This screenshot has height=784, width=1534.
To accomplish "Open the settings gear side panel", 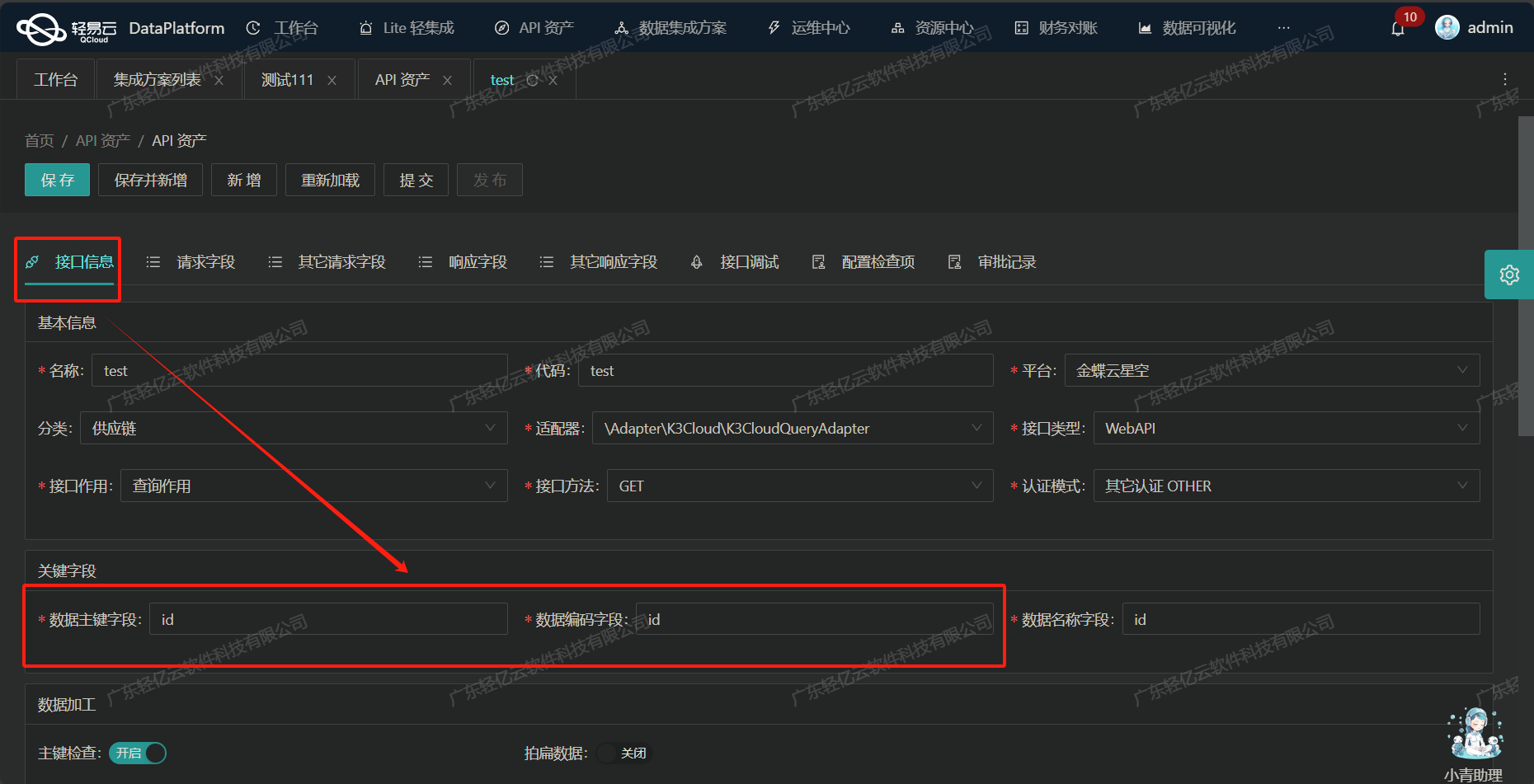I will 1509,275.
